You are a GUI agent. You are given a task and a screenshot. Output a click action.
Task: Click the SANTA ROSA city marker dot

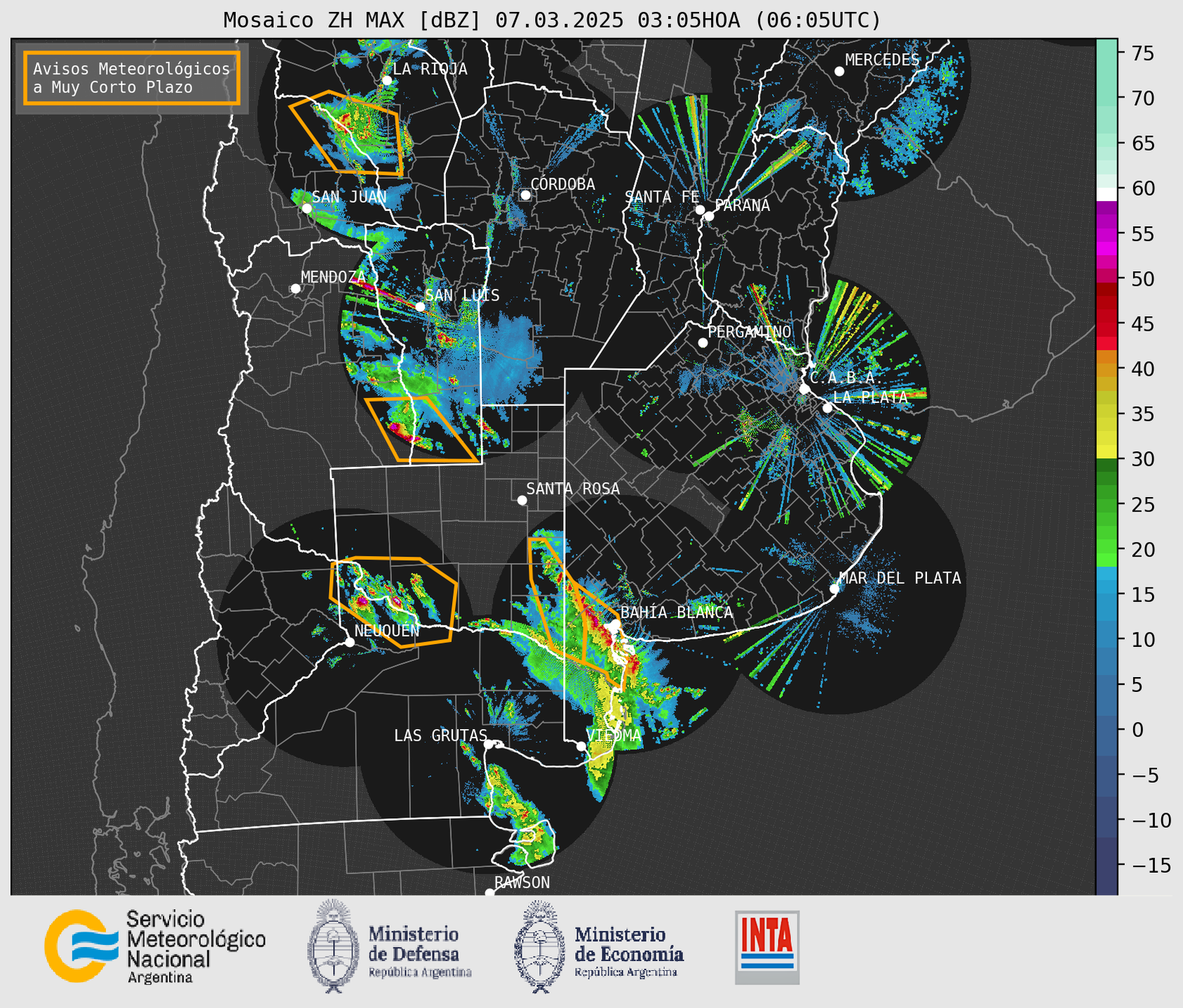[x=522, y=500]
